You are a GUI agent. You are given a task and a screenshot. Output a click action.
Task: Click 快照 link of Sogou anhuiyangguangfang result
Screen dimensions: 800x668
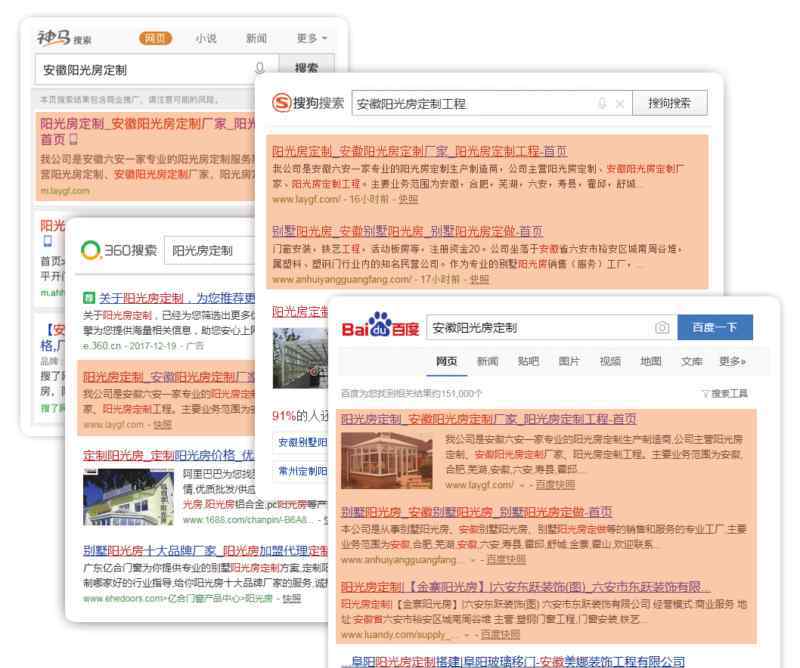click(479, 279)
